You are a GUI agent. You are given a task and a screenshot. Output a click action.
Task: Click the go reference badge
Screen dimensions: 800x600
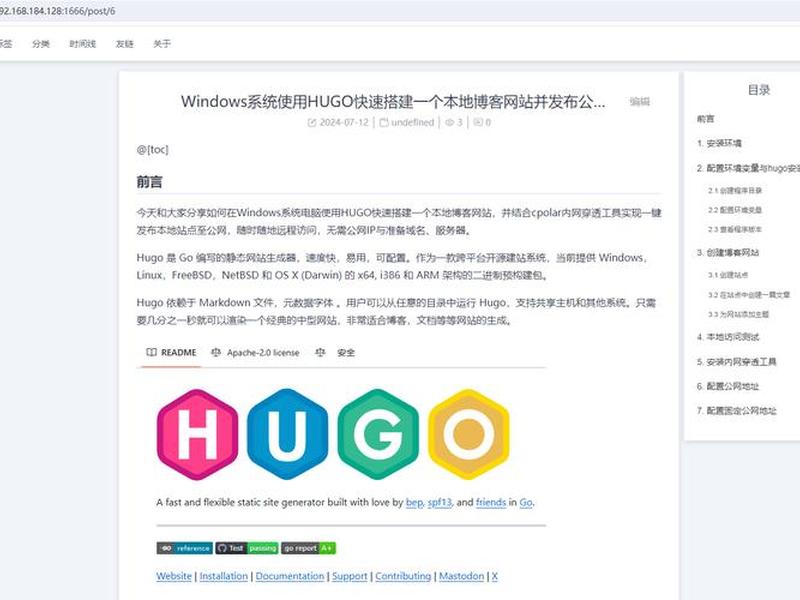coord(185,548)
